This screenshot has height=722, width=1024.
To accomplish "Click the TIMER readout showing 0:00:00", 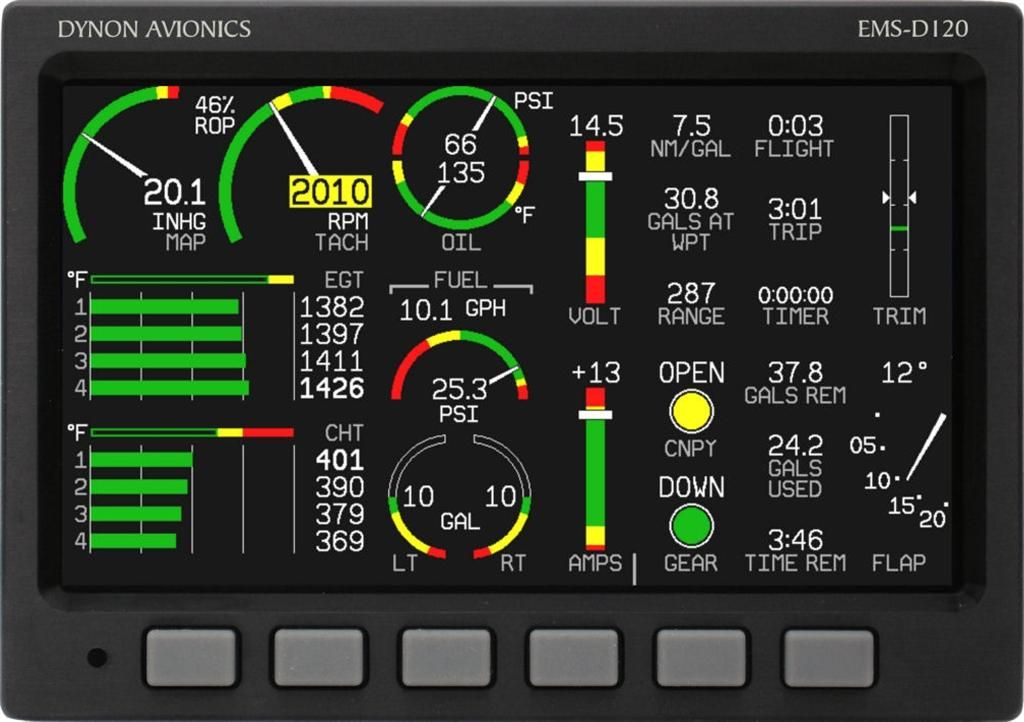I will pos(795,296).
